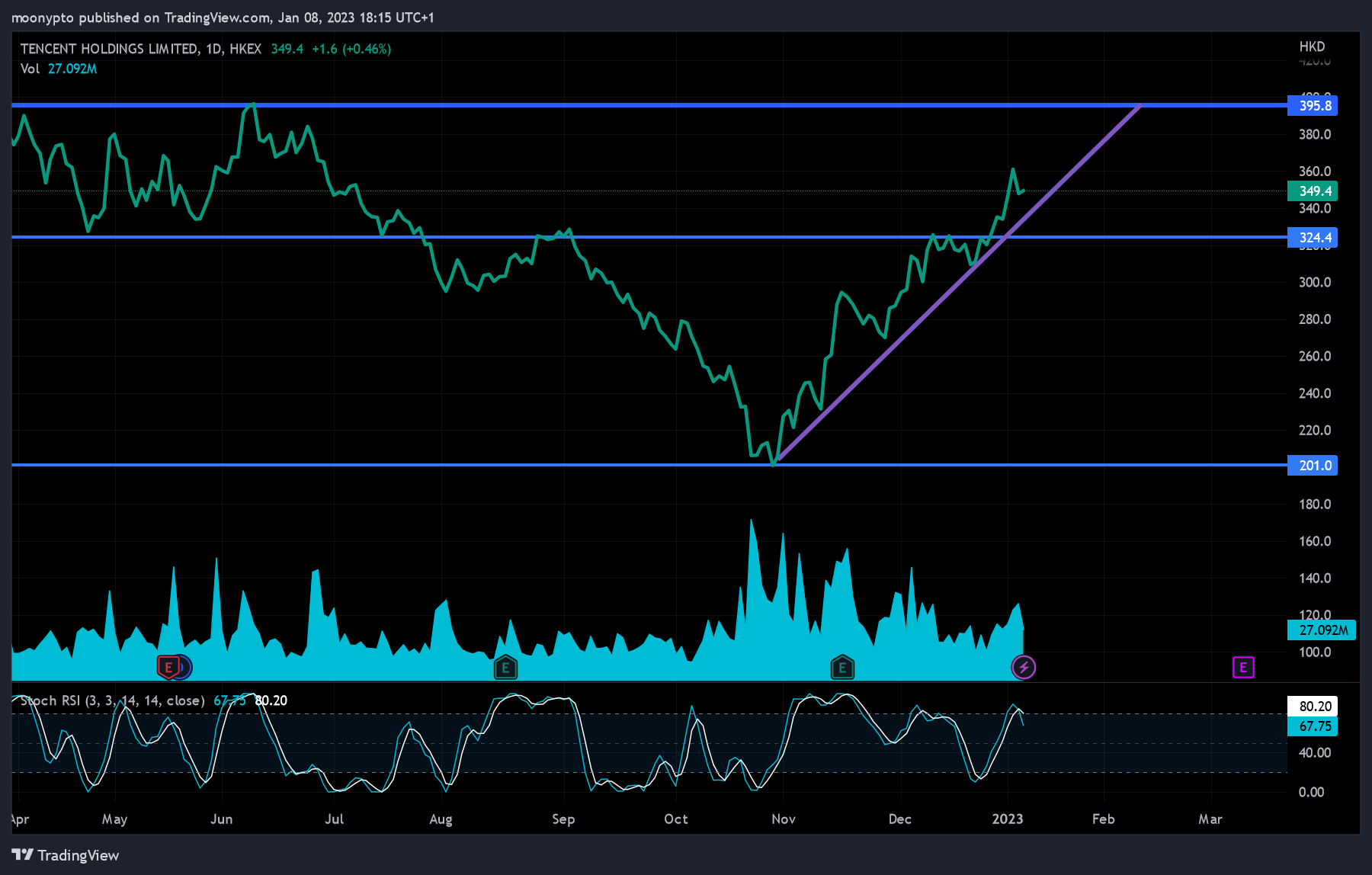Click the 349.4 current price label

(x=1313, y=191)
